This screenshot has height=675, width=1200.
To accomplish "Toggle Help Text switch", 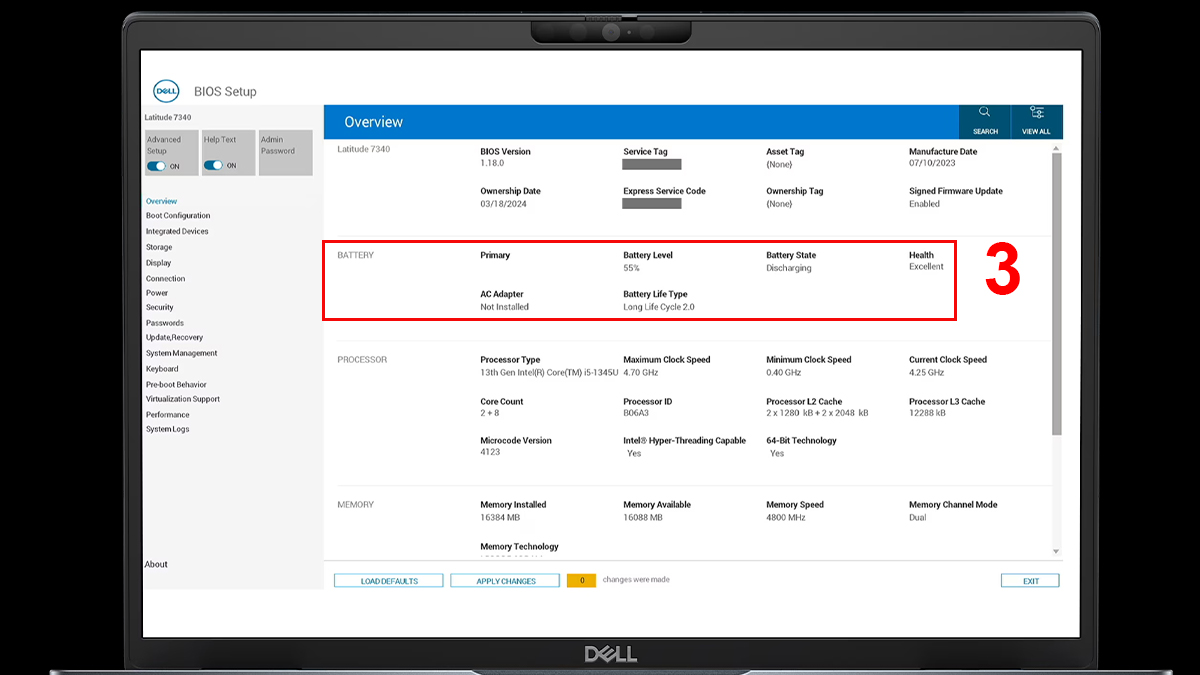I will coord(213,166).
